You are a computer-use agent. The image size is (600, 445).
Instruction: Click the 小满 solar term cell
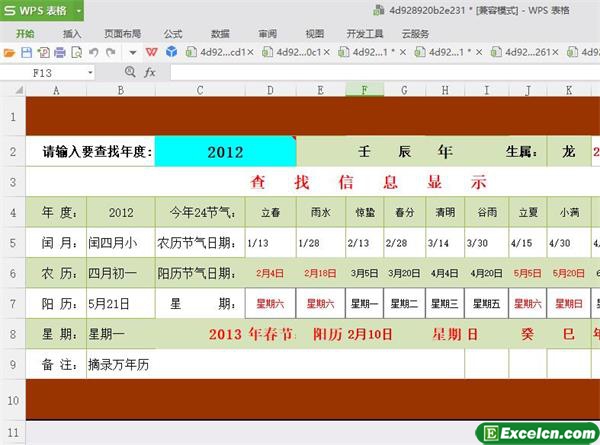tap(569, 212)
